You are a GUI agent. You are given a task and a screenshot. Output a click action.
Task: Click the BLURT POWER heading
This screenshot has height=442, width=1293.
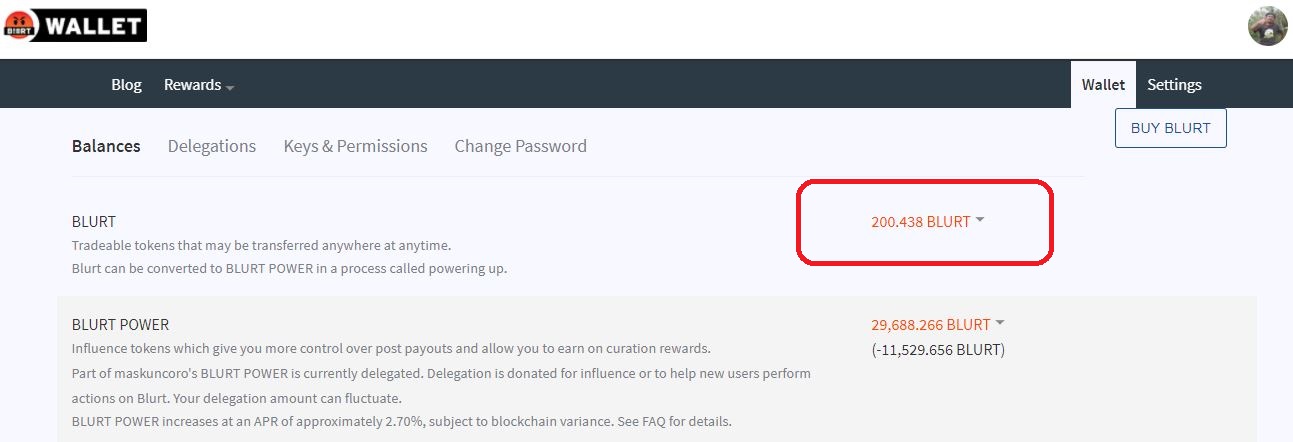(x=120, y=325)
